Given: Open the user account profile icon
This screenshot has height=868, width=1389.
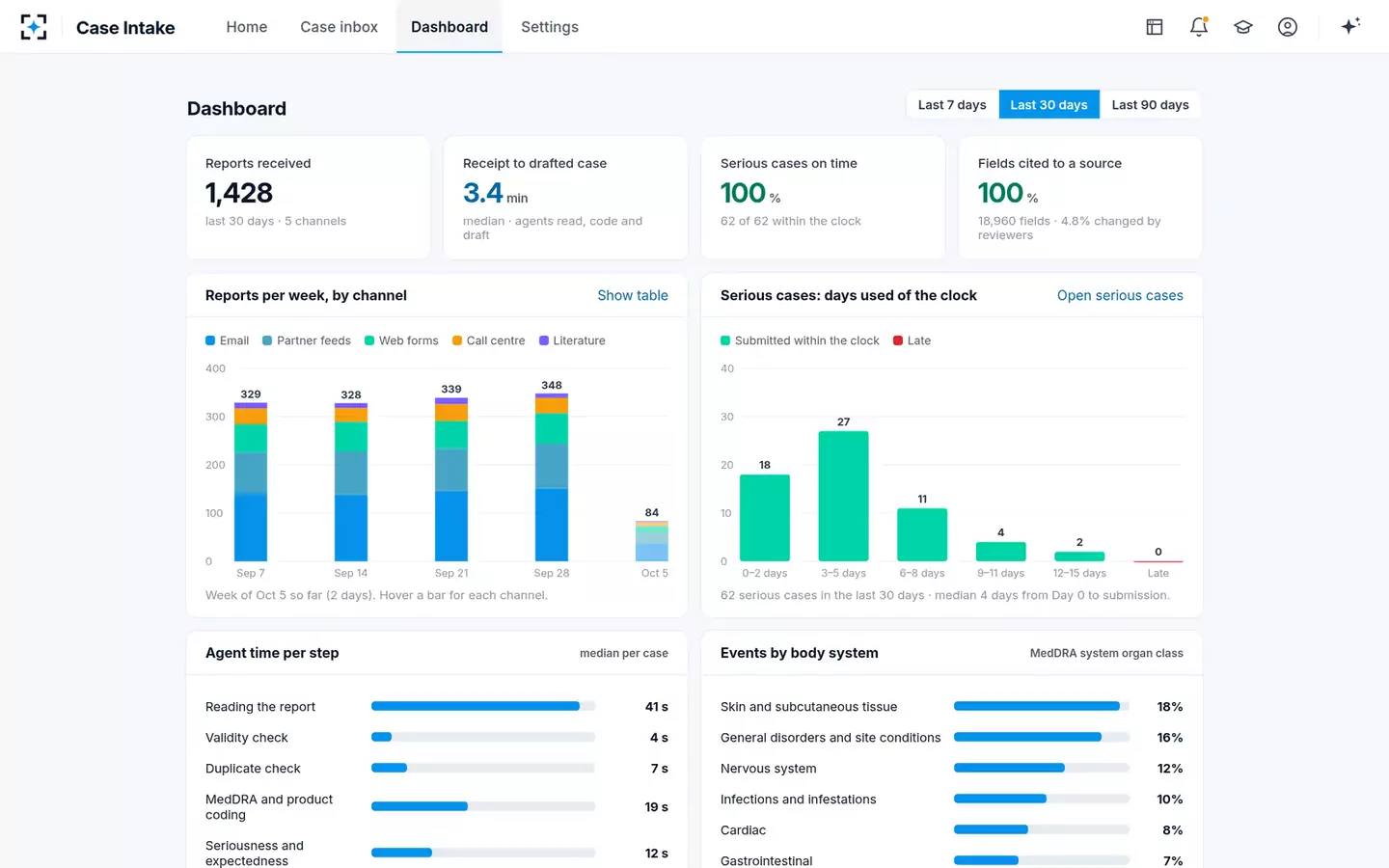Looking at the screenshot, I should 1288,27.
